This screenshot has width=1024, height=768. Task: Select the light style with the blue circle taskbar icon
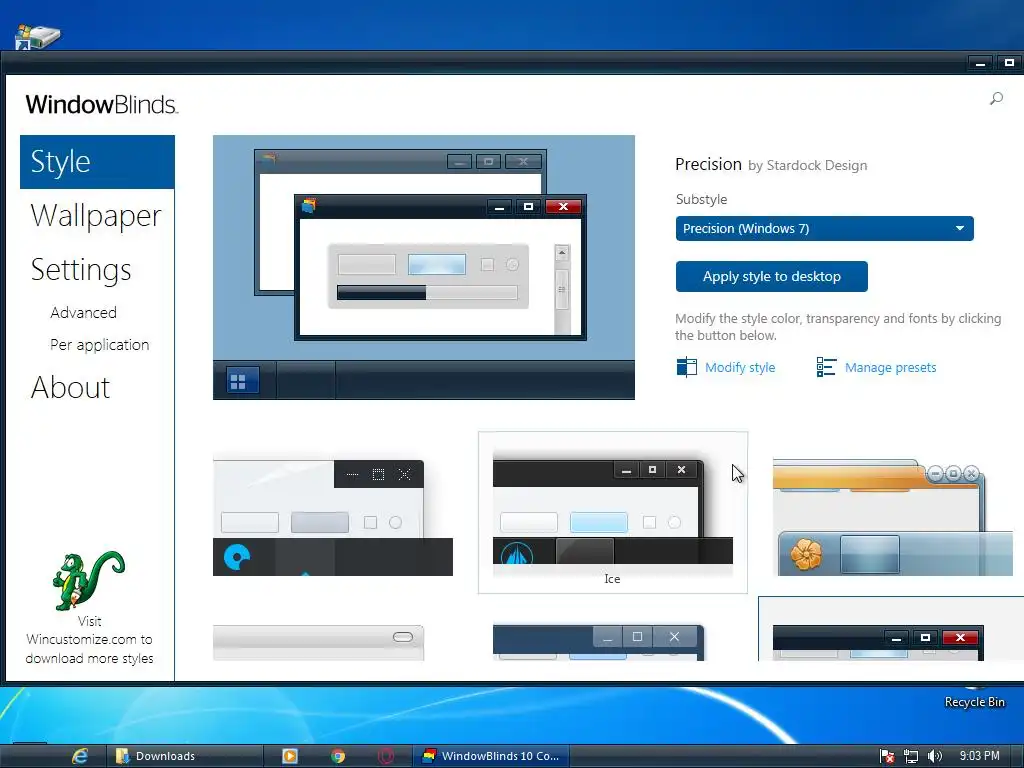332,518
